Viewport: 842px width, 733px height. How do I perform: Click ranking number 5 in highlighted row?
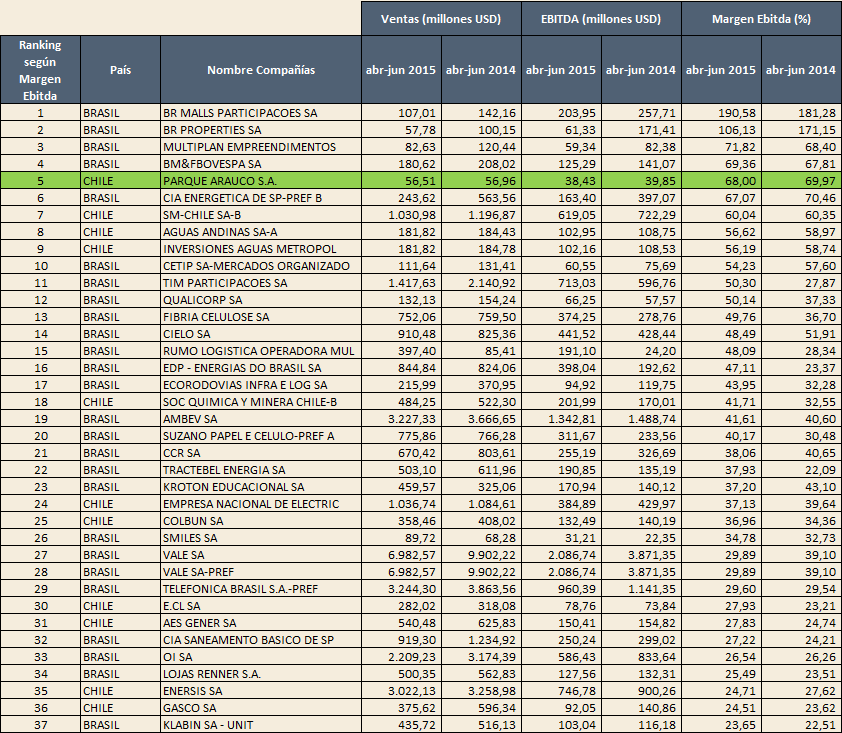[40, 181]
